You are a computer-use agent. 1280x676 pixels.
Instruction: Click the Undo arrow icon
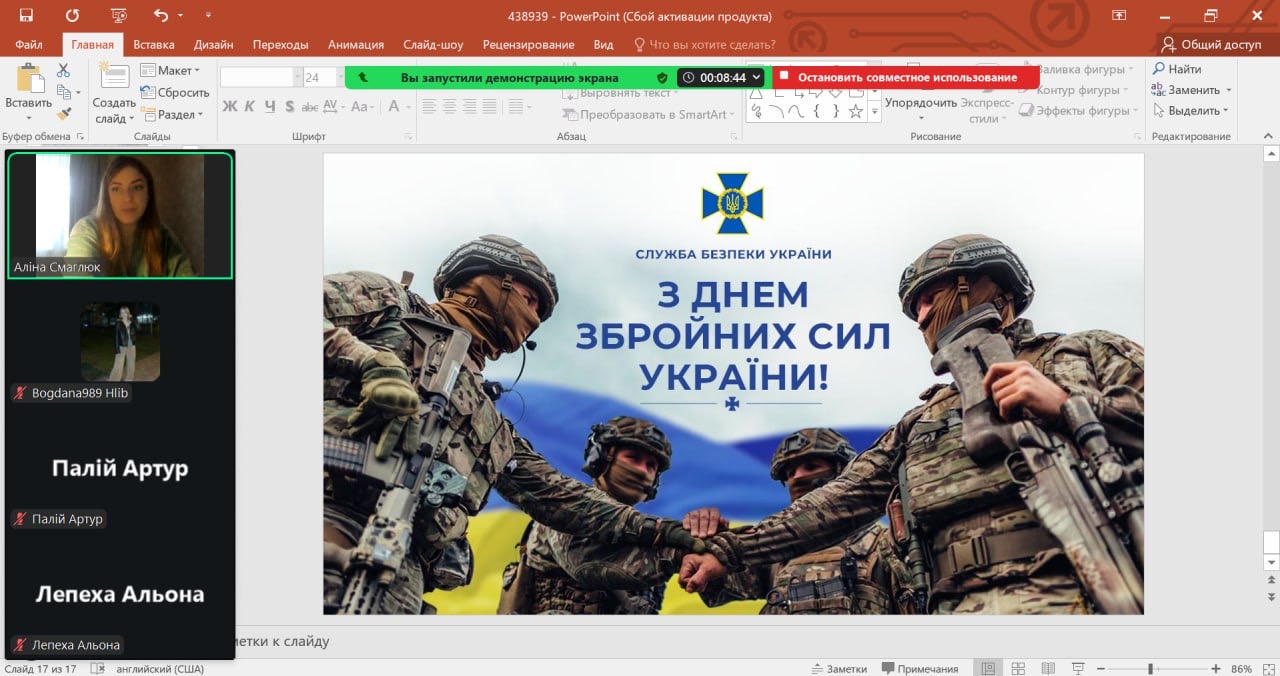161,15
